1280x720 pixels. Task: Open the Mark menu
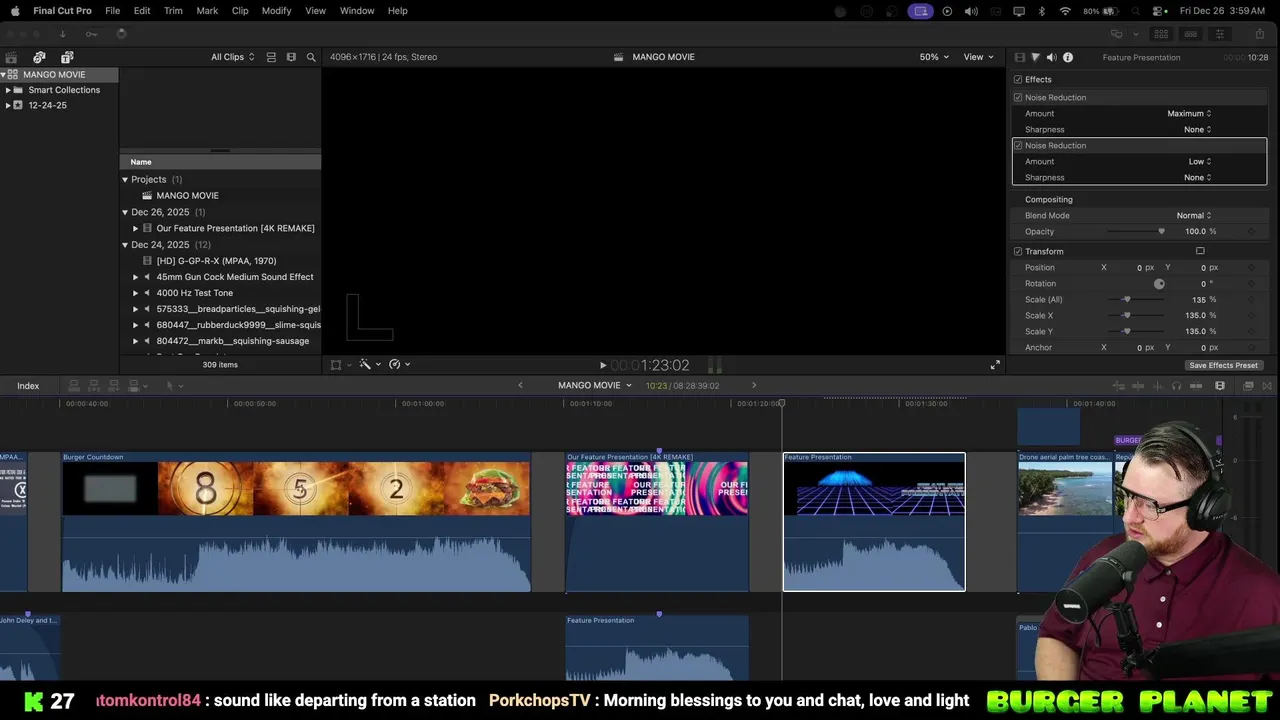coord(207,11)
